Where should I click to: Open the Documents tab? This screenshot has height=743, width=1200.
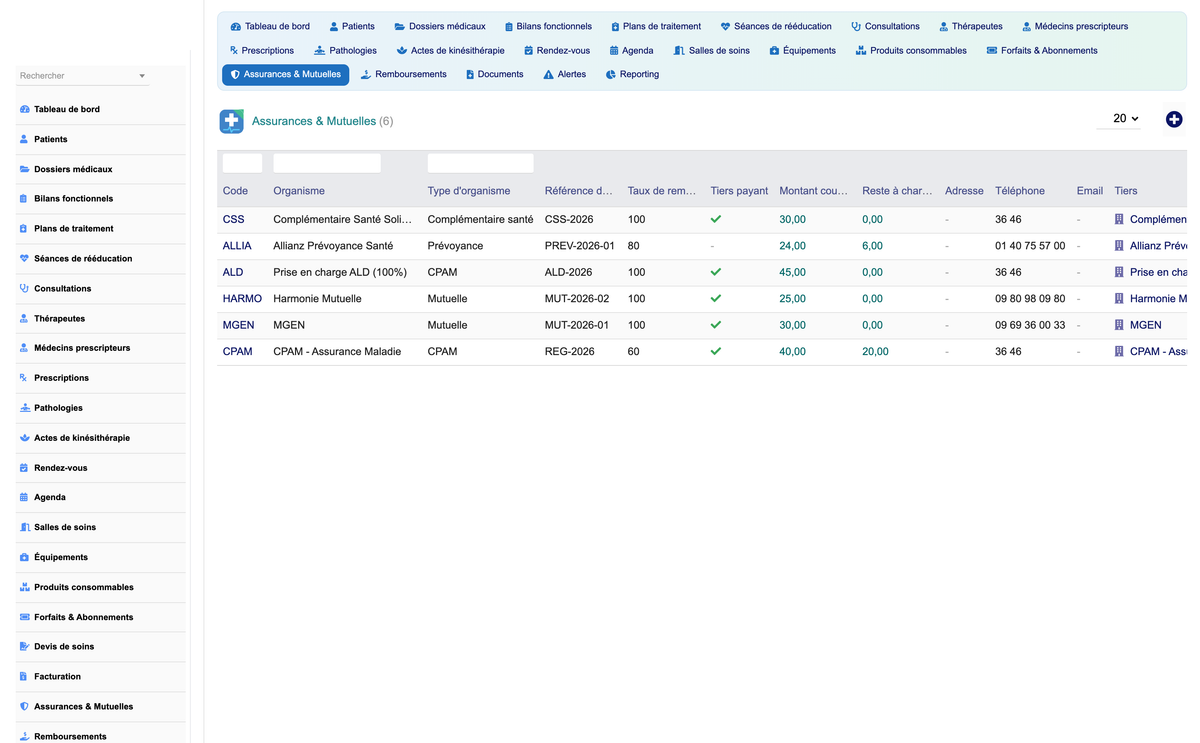coord(494,74)
